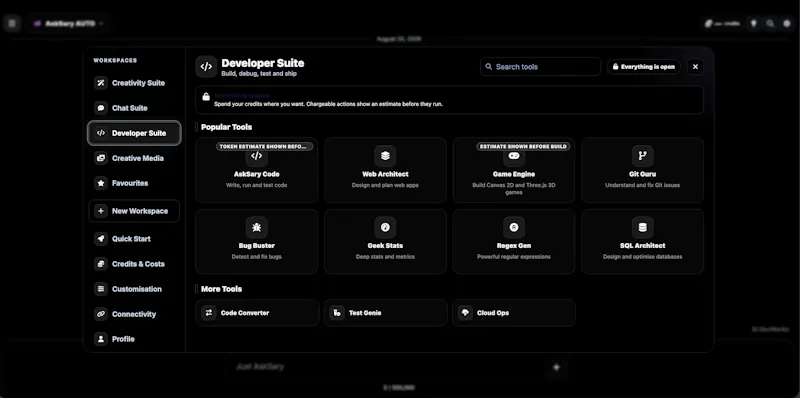Click the Search tools field
This screenshot has height=398, width=800.
(x=540, y=66)
